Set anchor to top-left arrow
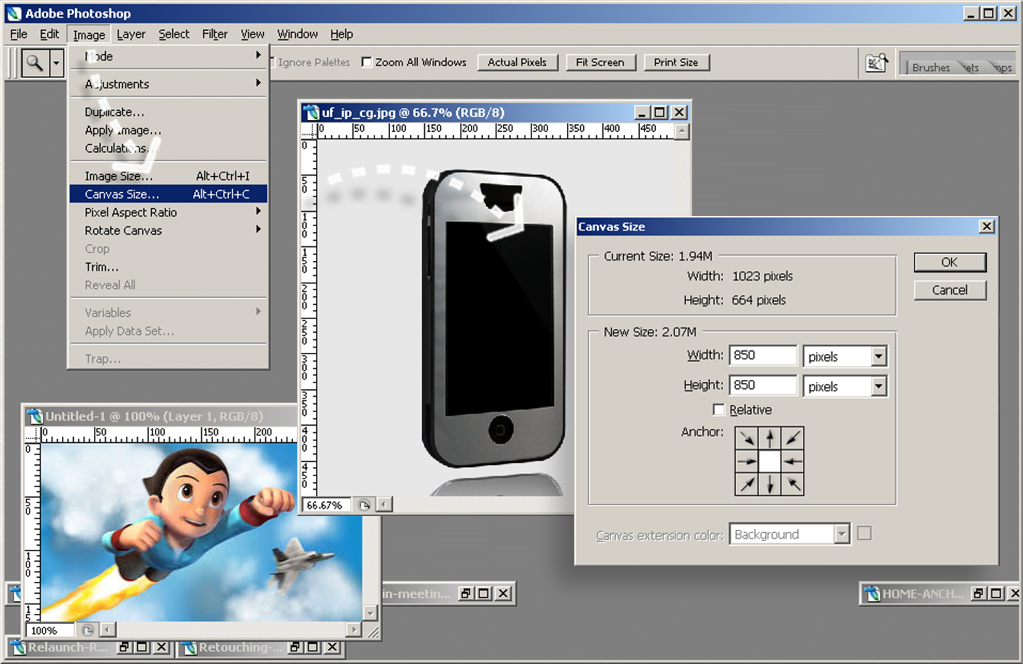Viewport: 1023px width, 664px height. pyautogui.click(x=747, y=438)
